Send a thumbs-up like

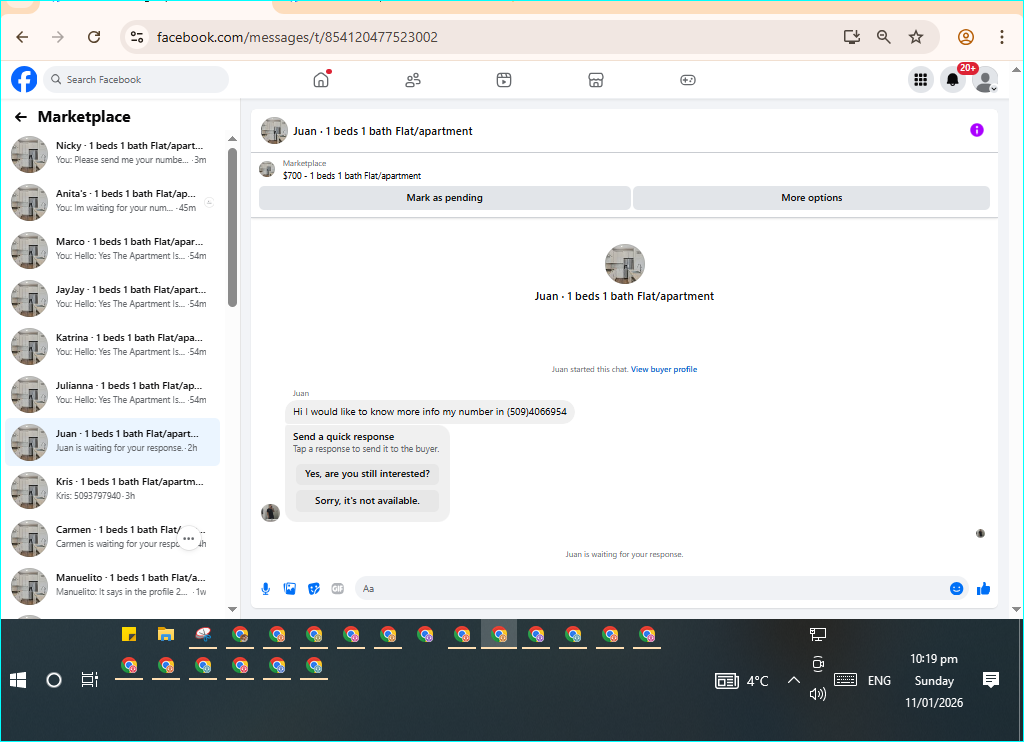pos(984,589)
